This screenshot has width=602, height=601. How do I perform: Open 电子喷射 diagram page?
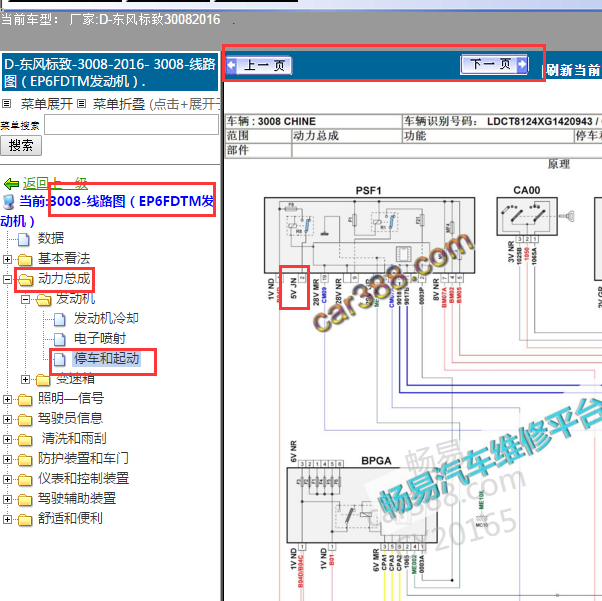pos(100,338)
